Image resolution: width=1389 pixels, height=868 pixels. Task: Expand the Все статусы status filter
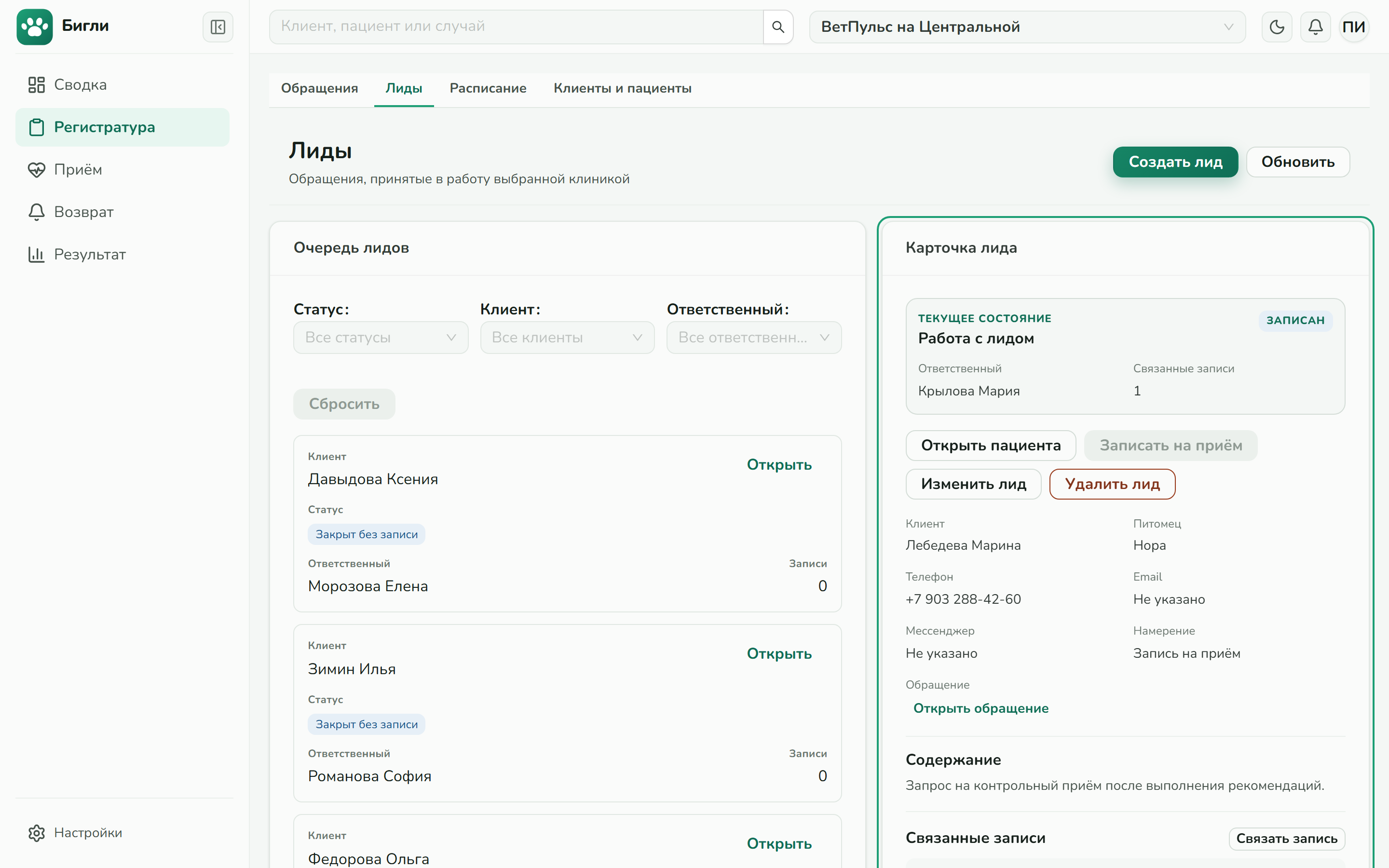381,338
